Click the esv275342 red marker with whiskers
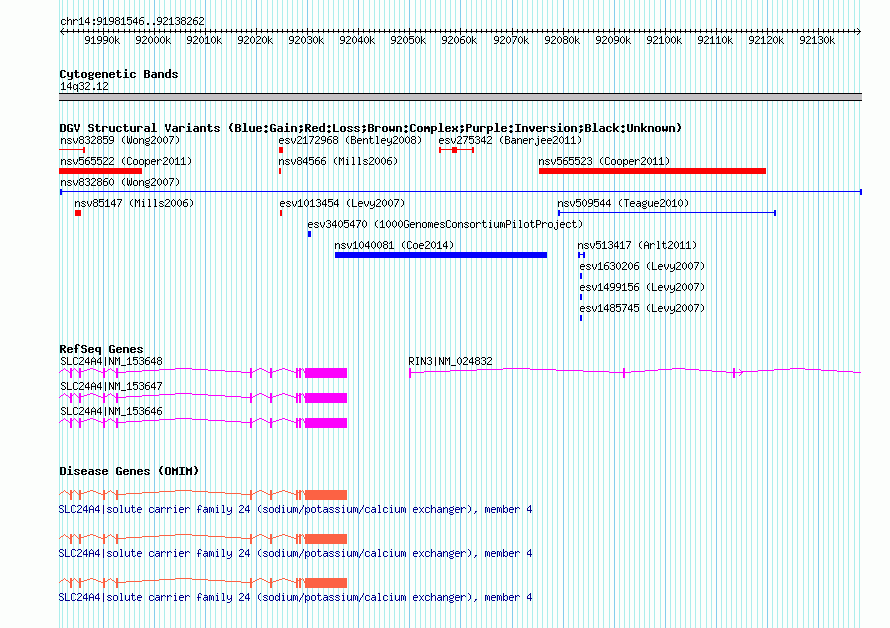 pyautogui.click(x=456, y=150)
